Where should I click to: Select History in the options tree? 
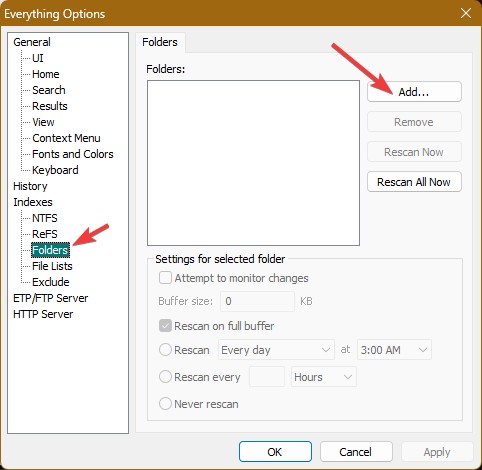[x=30, y=186]
